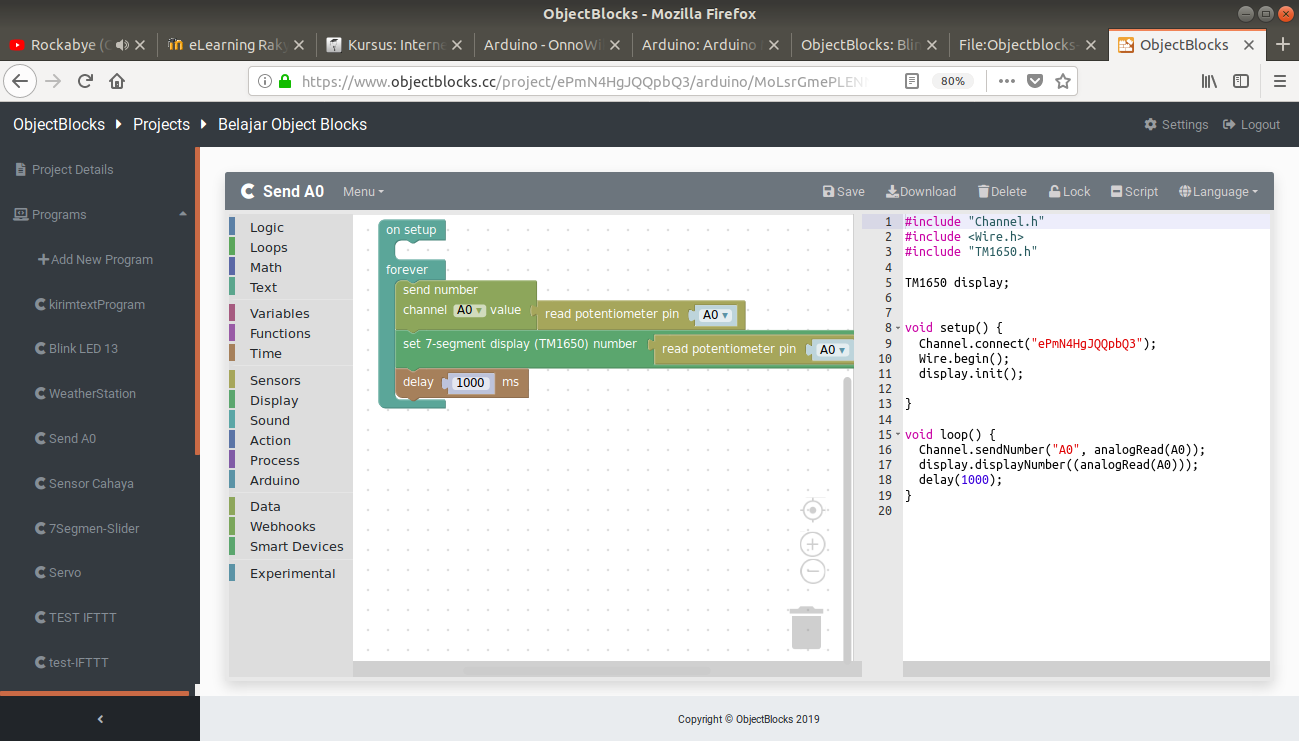Click Add New Program in sidebar
The width and height of the screenshot is (1299, 741).
pos(95,260)
